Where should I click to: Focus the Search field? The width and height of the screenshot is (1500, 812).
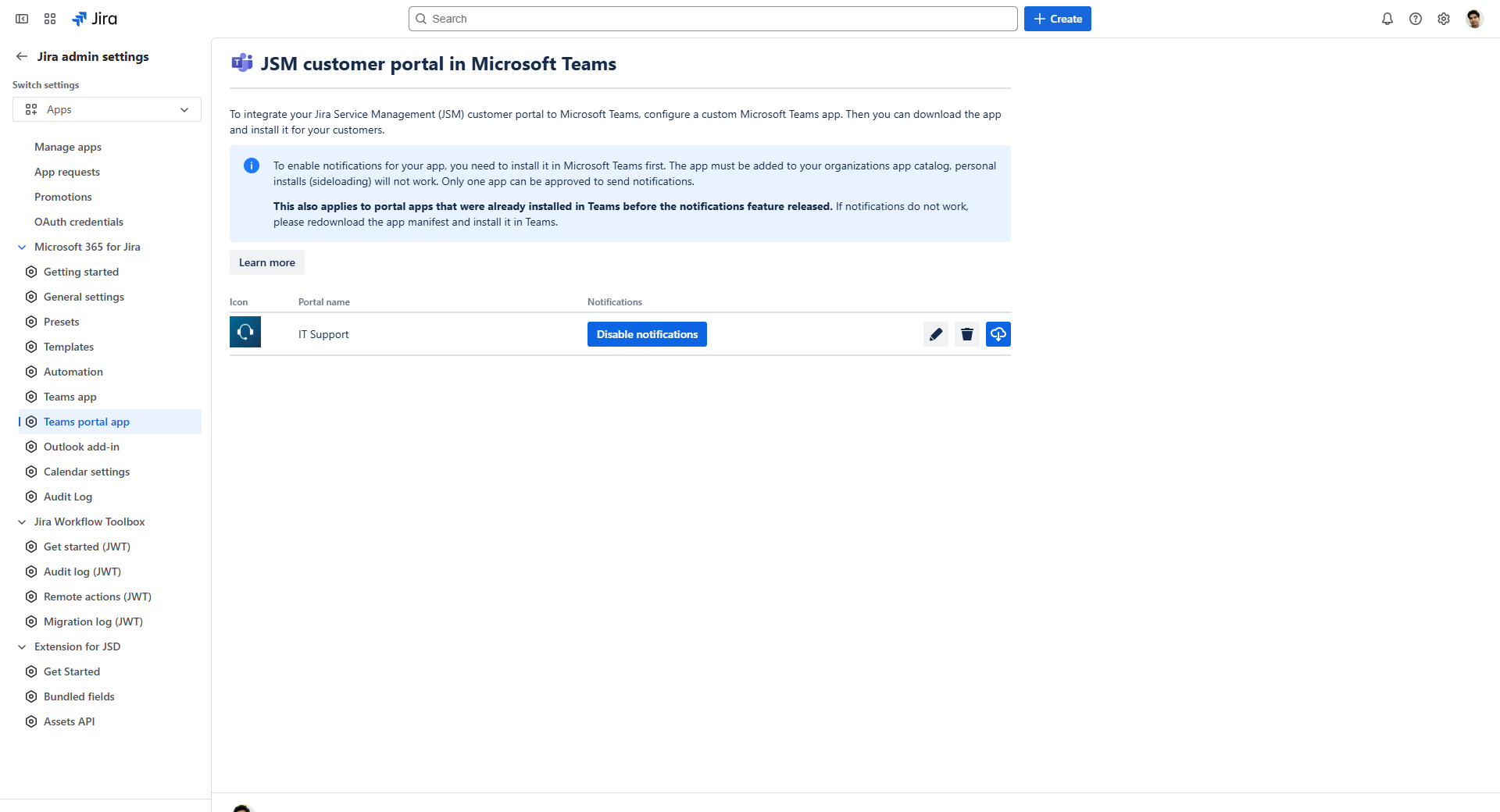tap(712, 19)
